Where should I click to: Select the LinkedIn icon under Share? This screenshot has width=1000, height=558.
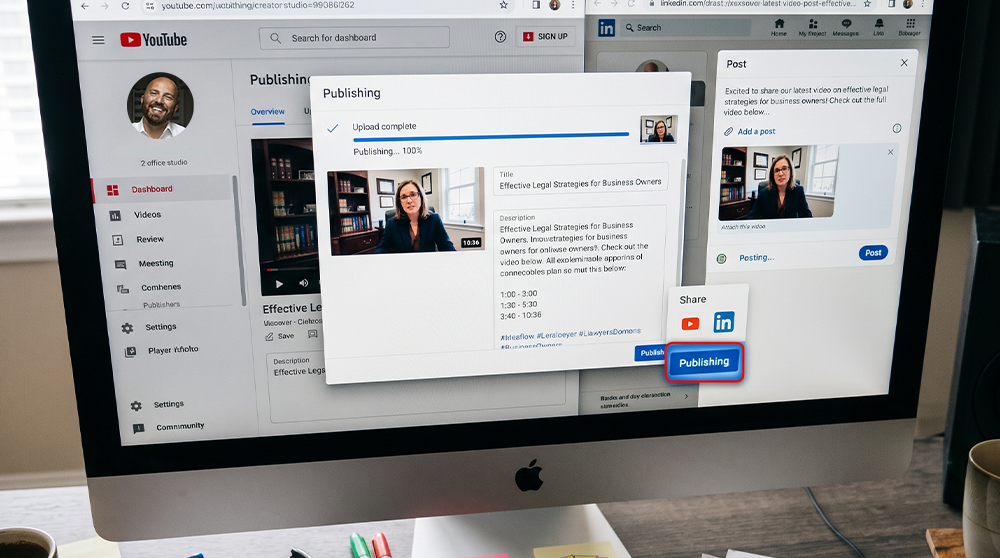pos(724,322)
